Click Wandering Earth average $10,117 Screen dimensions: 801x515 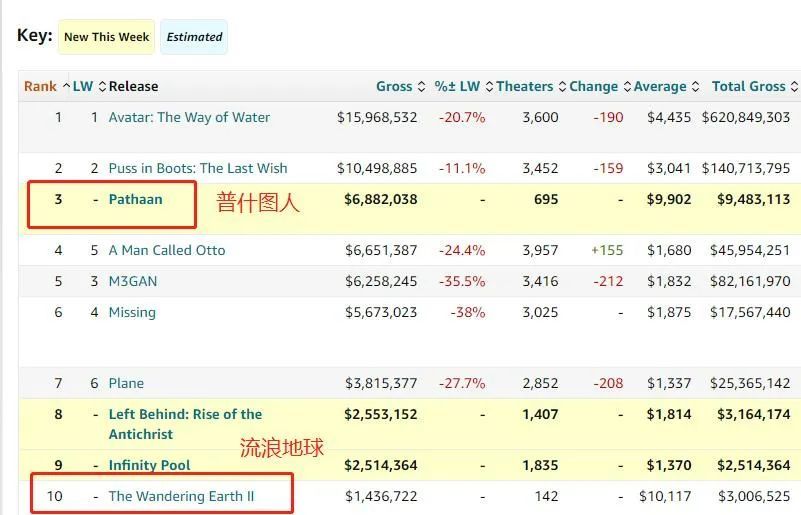point(665,496)
